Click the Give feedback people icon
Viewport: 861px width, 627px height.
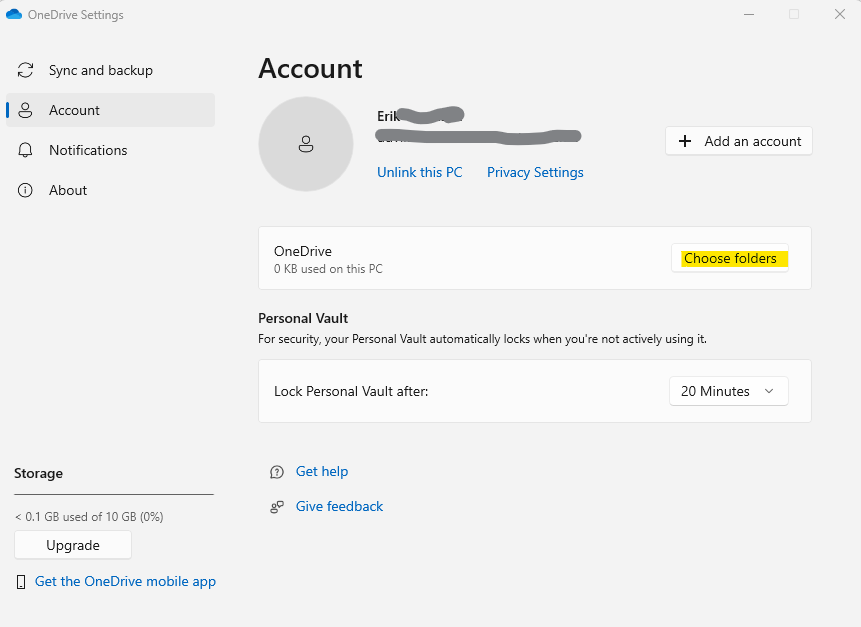pos(277,507)
